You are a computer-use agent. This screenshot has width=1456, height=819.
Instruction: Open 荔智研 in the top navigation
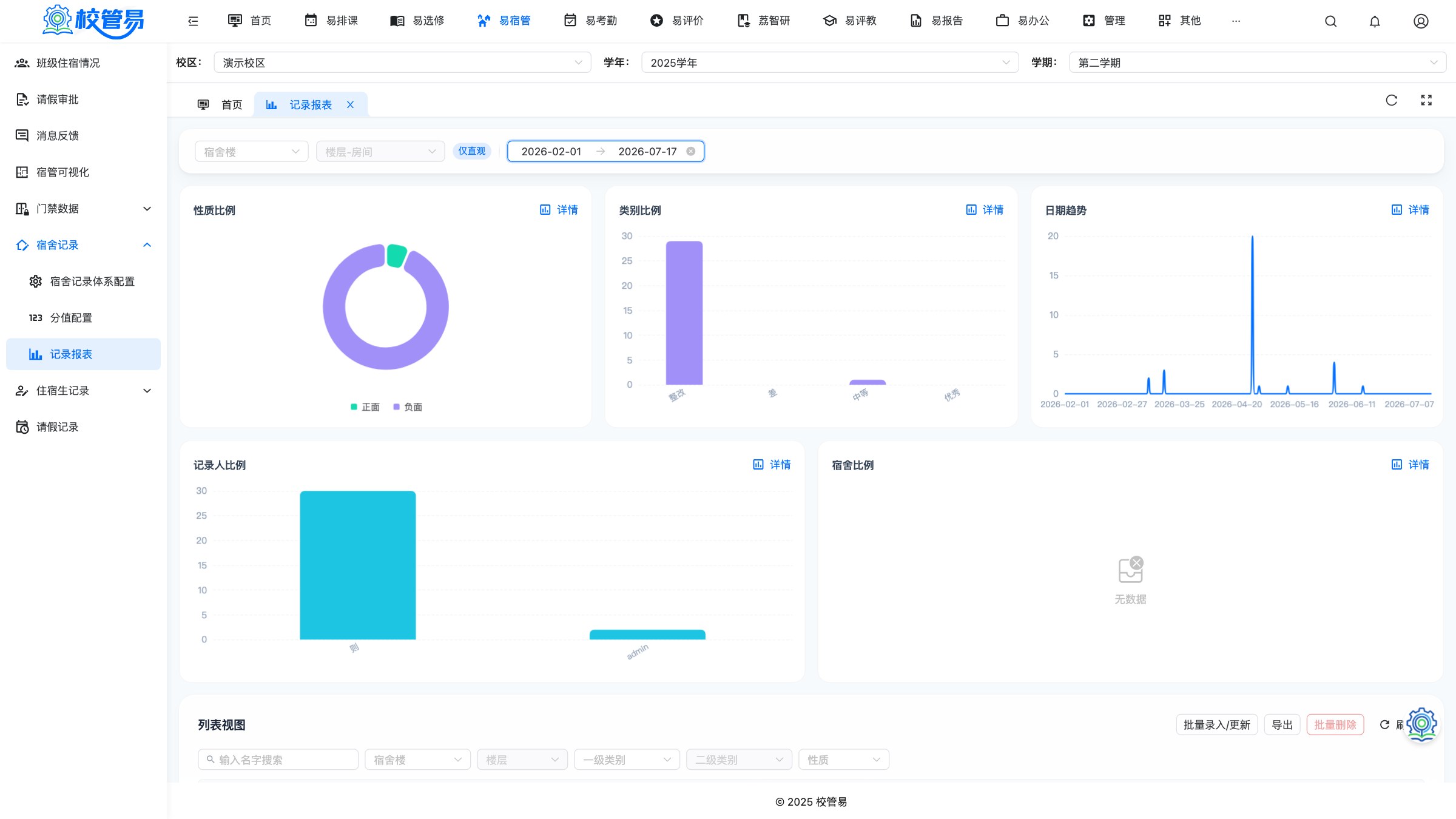(763, 21)
